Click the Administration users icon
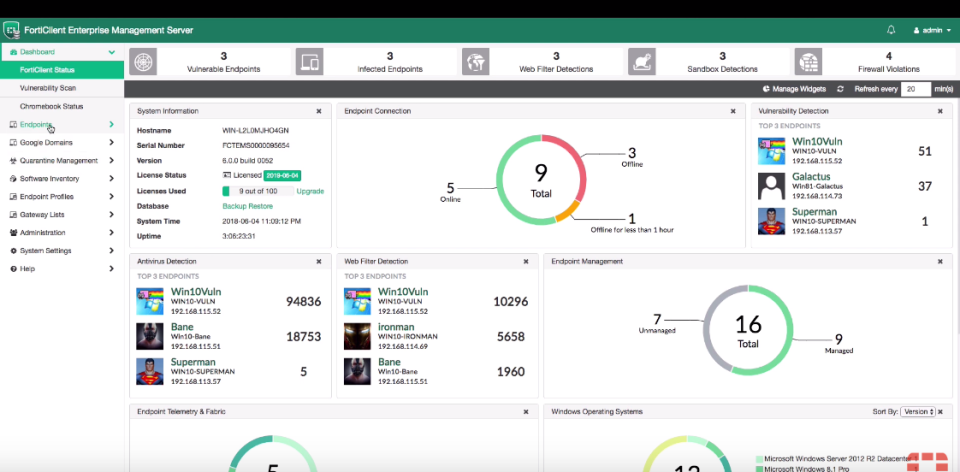Screen dimensions: 960x472 [13, 233]
